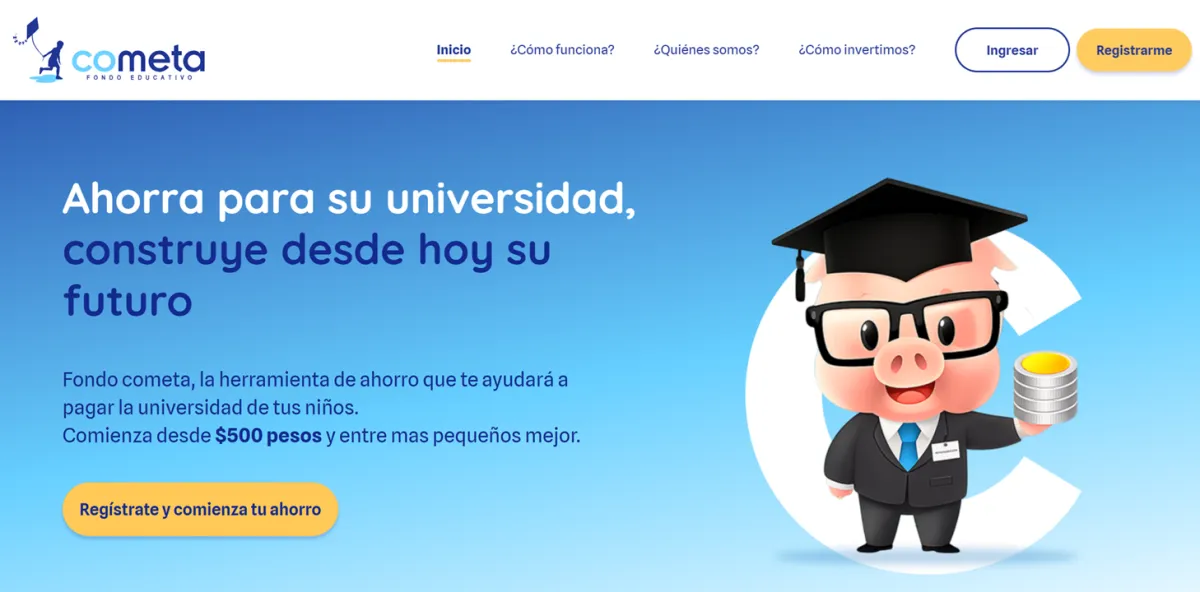Click the cometa wordmark text in header
This screenshot has height=592, width=1200.
[138, 59]
